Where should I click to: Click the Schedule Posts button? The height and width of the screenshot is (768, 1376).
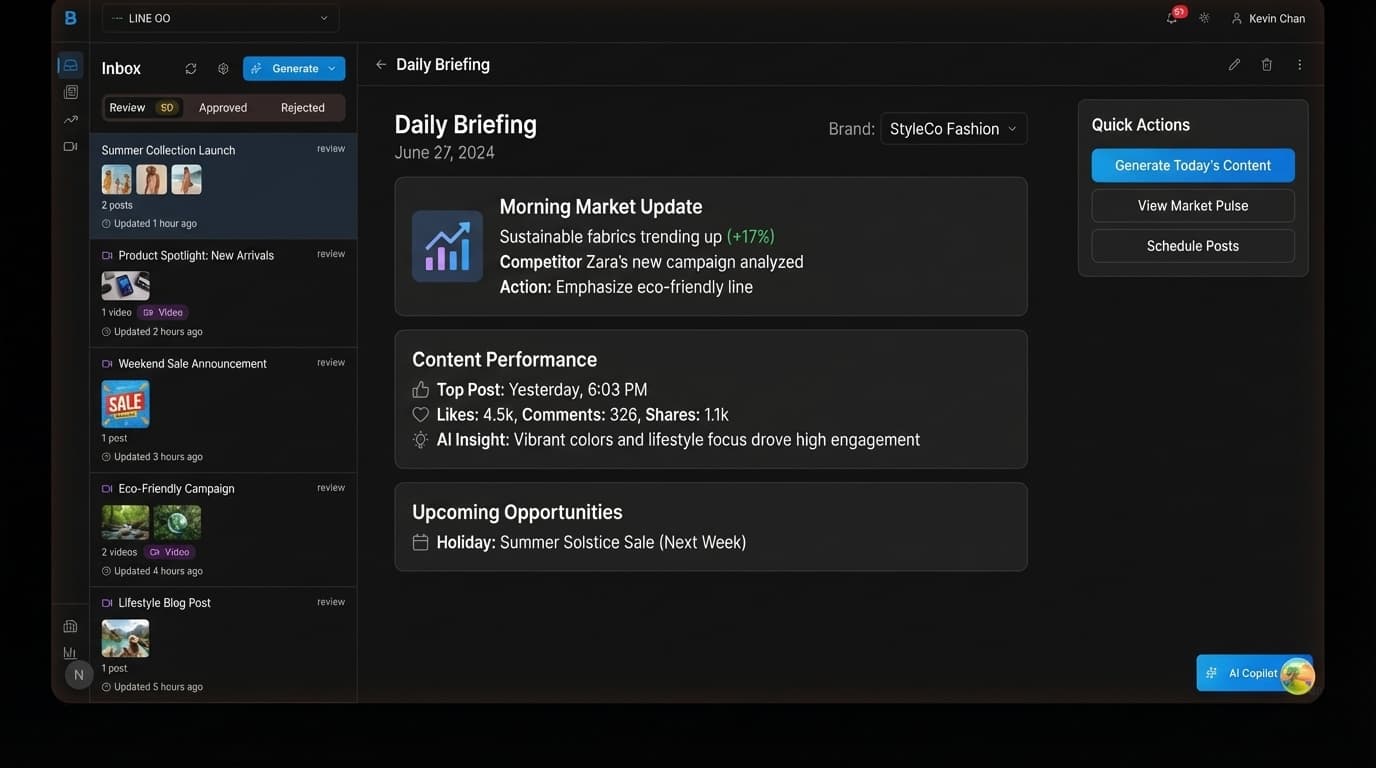pos(1193,245)
